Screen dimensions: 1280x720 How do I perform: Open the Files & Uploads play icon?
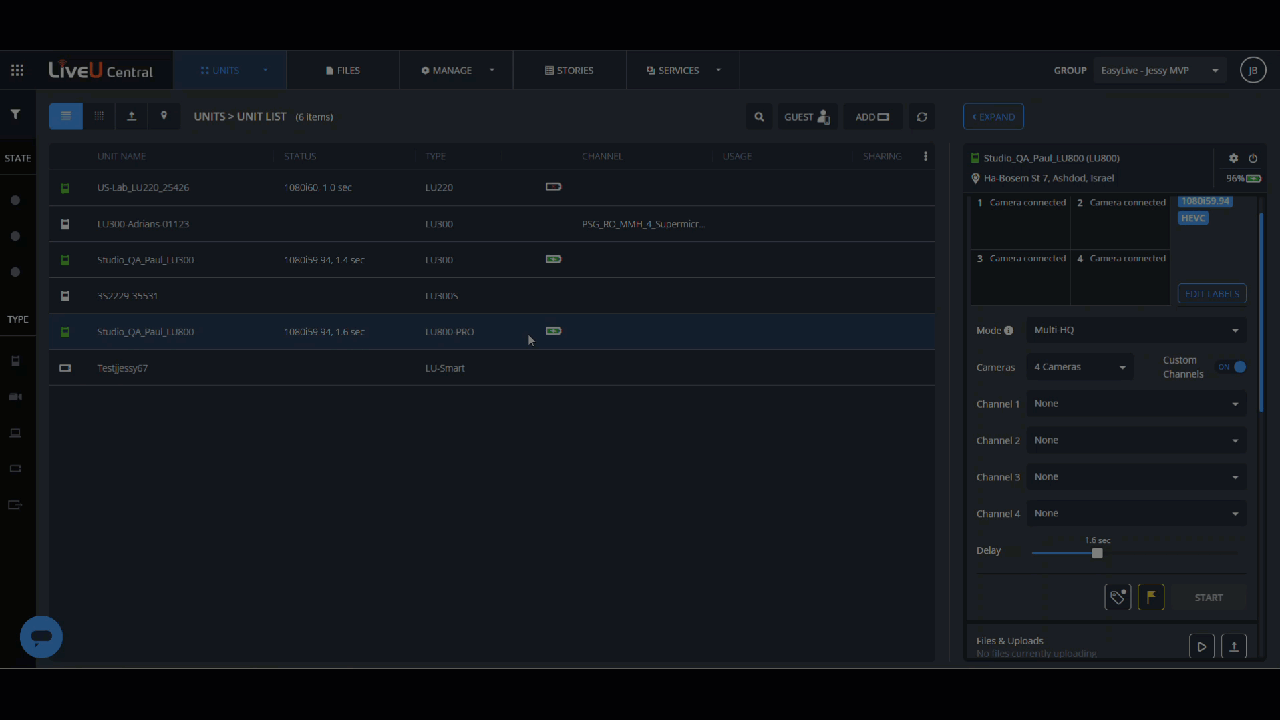pos(1202,647)
